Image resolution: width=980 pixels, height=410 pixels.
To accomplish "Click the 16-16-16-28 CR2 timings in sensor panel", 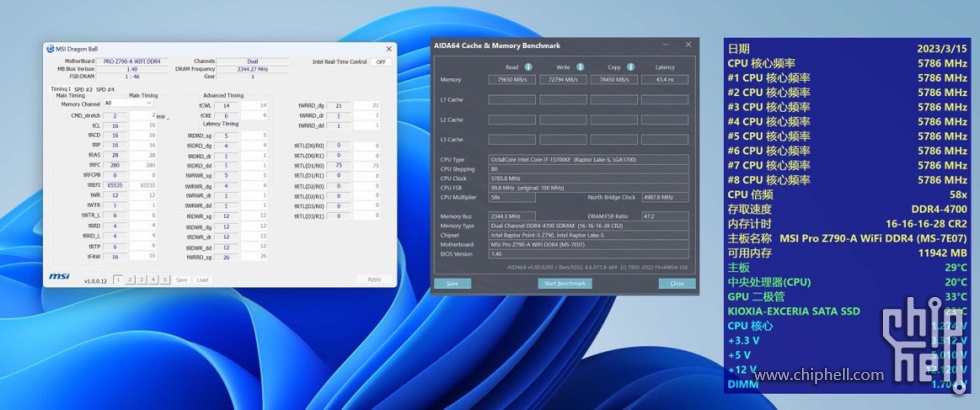I will click(926, 224).
